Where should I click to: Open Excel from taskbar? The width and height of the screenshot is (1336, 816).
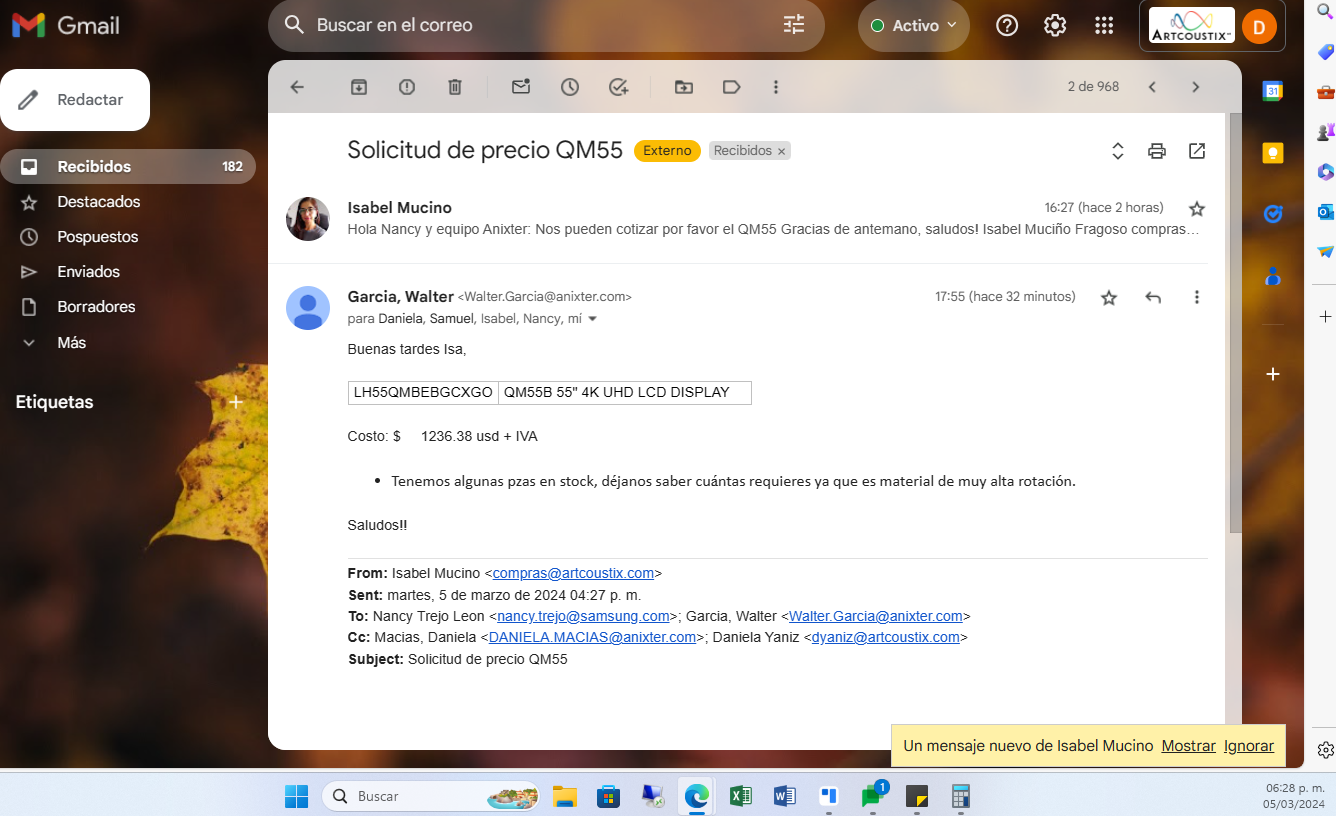pyautogui.click(x=740, y=796)
